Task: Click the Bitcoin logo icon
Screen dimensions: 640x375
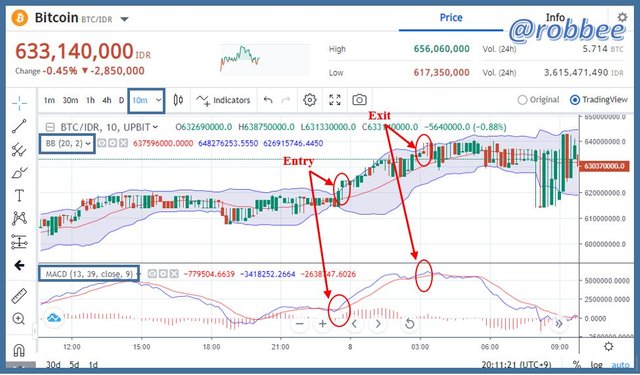Action: tap(19, 18)
